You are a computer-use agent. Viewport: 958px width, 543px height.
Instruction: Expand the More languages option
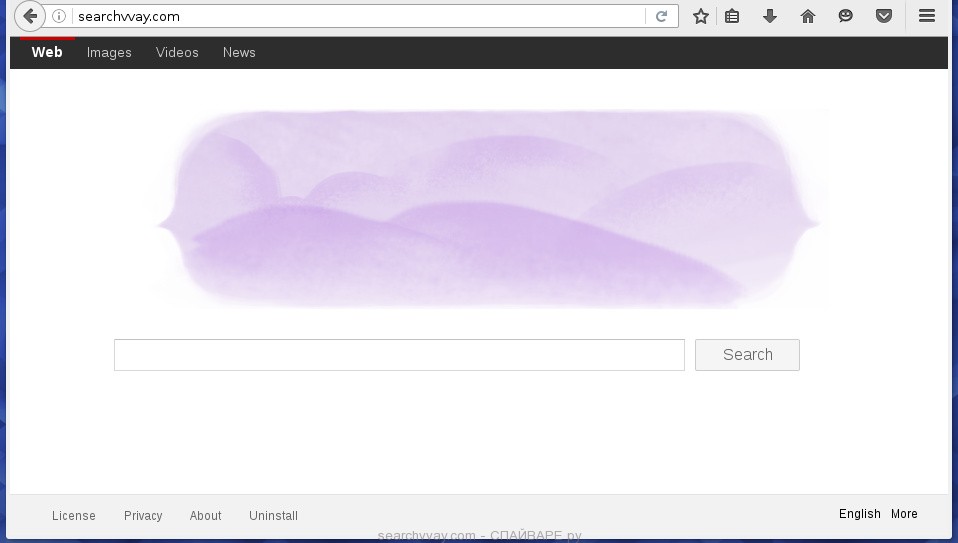click(x=904, y=514)
